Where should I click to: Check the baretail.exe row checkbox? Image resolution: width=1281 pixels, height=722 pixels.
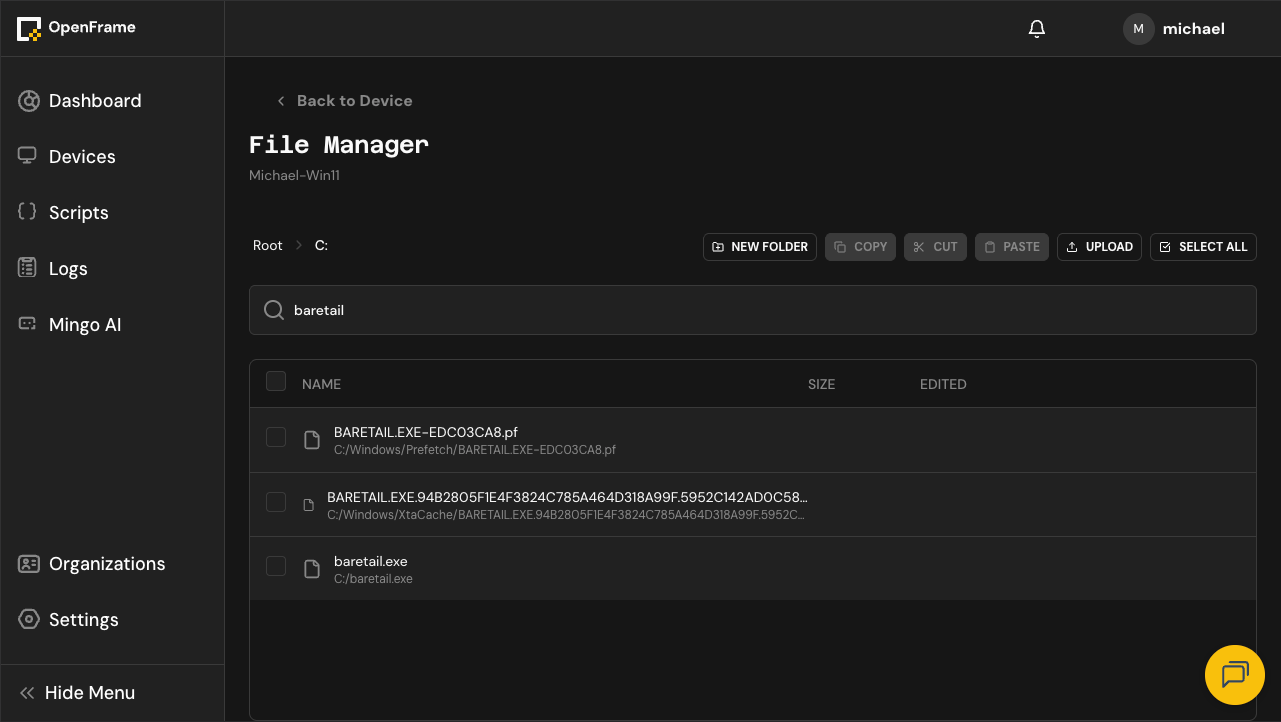[x=276, y=566]
